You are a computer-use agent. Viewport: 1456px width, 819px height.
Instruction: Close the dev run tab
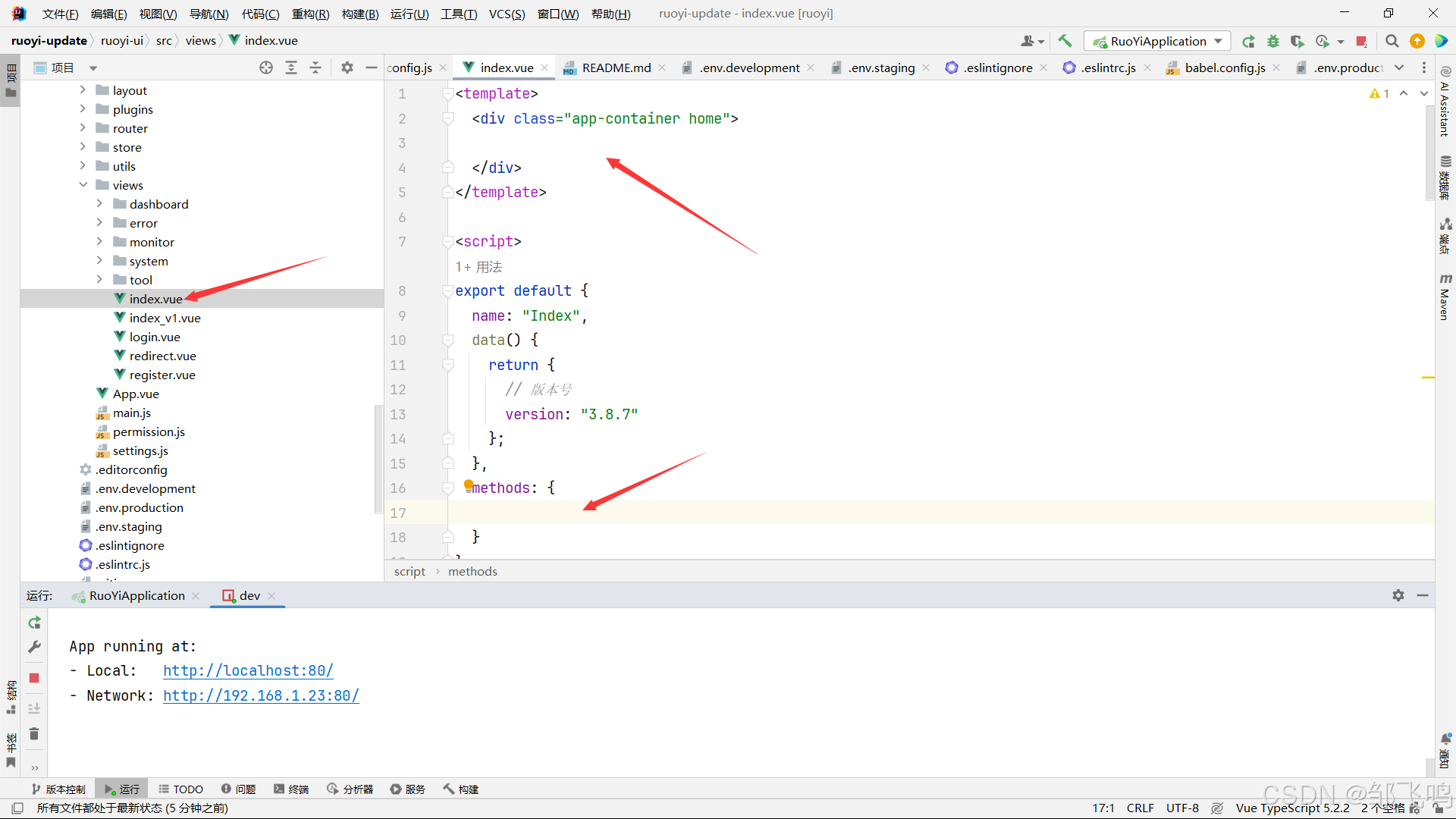tap(271, 595)
